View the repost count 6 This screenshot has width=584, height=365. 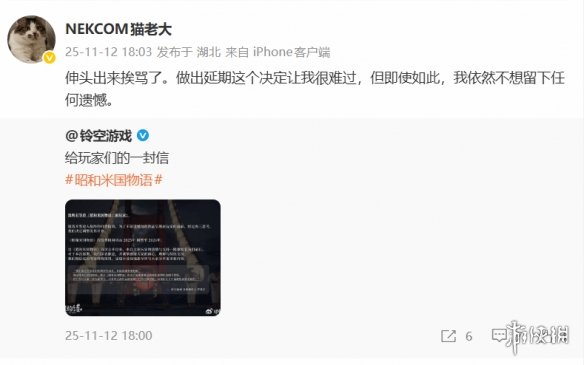(x=469, y=336)
